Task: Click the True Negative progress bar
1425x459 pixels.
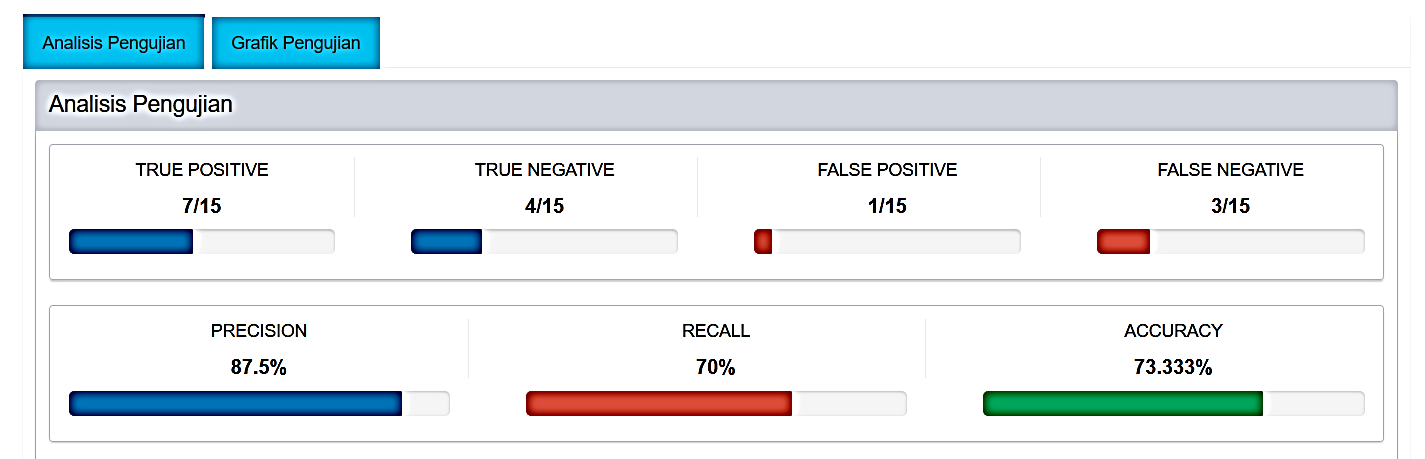Action: pos(544,242)
